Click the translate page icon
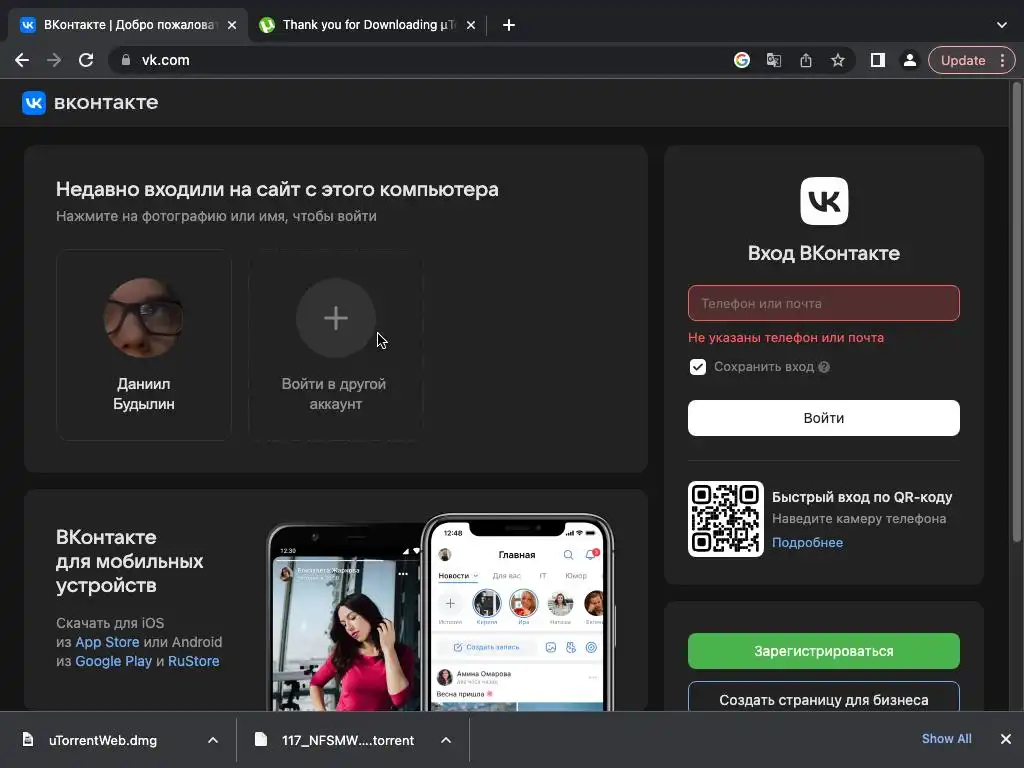 [774, 60]
